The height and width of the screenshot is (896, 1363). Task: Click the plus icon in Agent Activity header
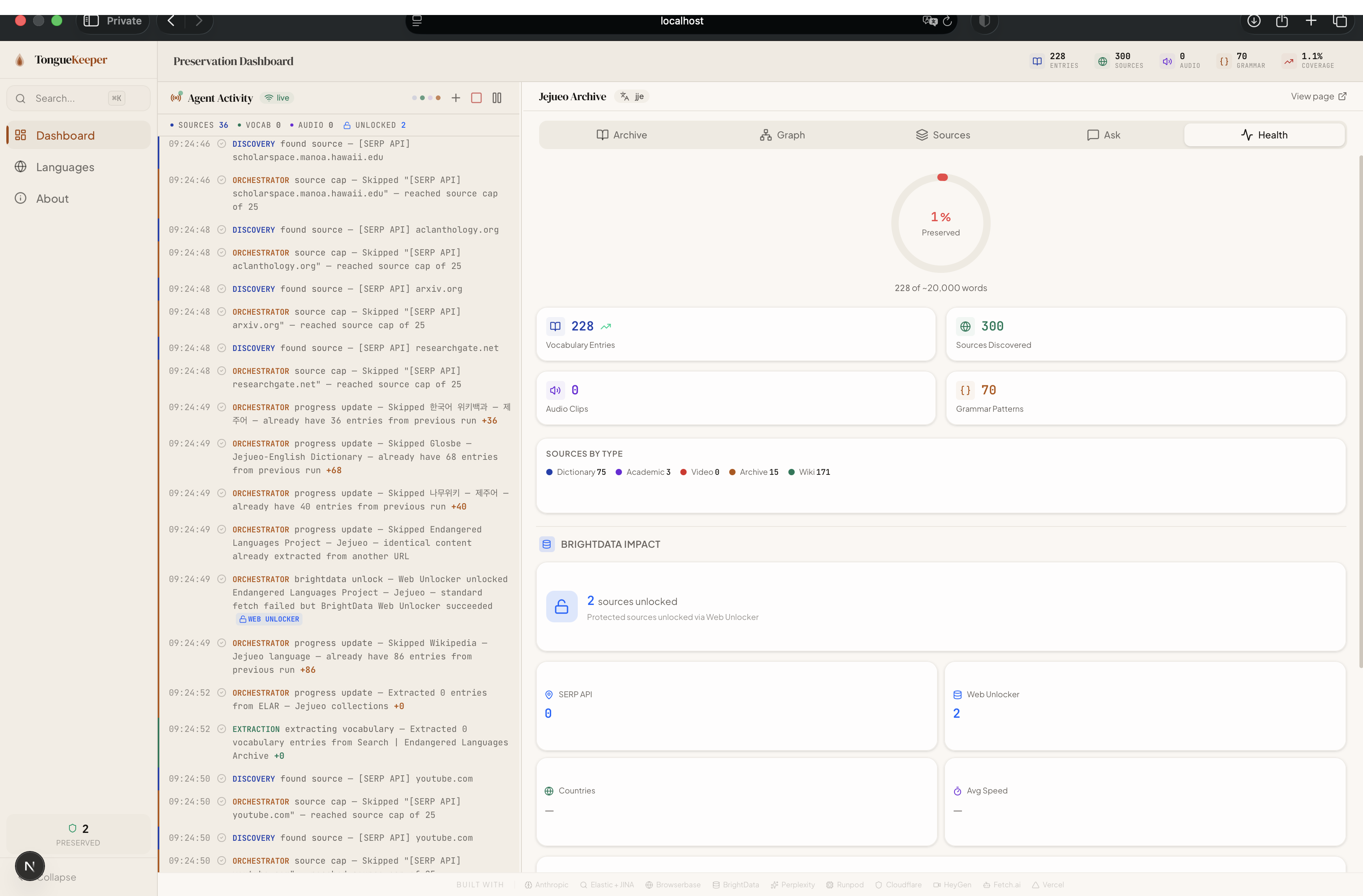tap(456, 98)
